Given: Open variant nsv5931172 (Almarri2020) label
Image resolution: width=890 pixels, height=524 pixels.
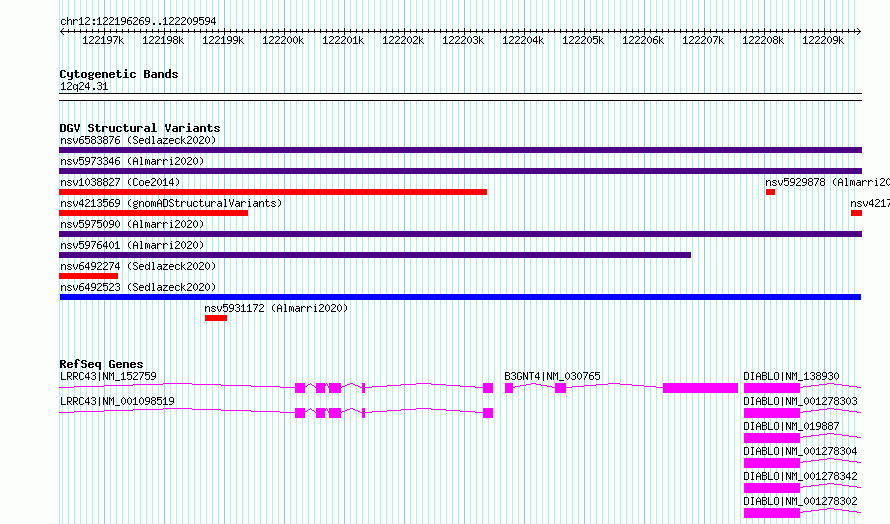Looking at the screenshot, I should coord(276,308).
